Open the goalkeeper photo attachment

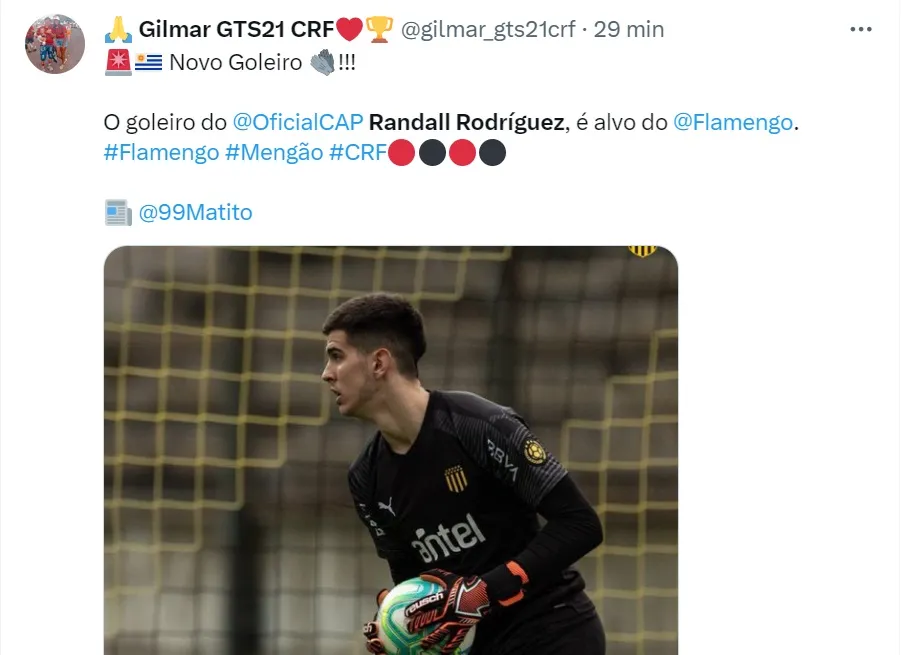pyautogui.click(x=391, y=450)
